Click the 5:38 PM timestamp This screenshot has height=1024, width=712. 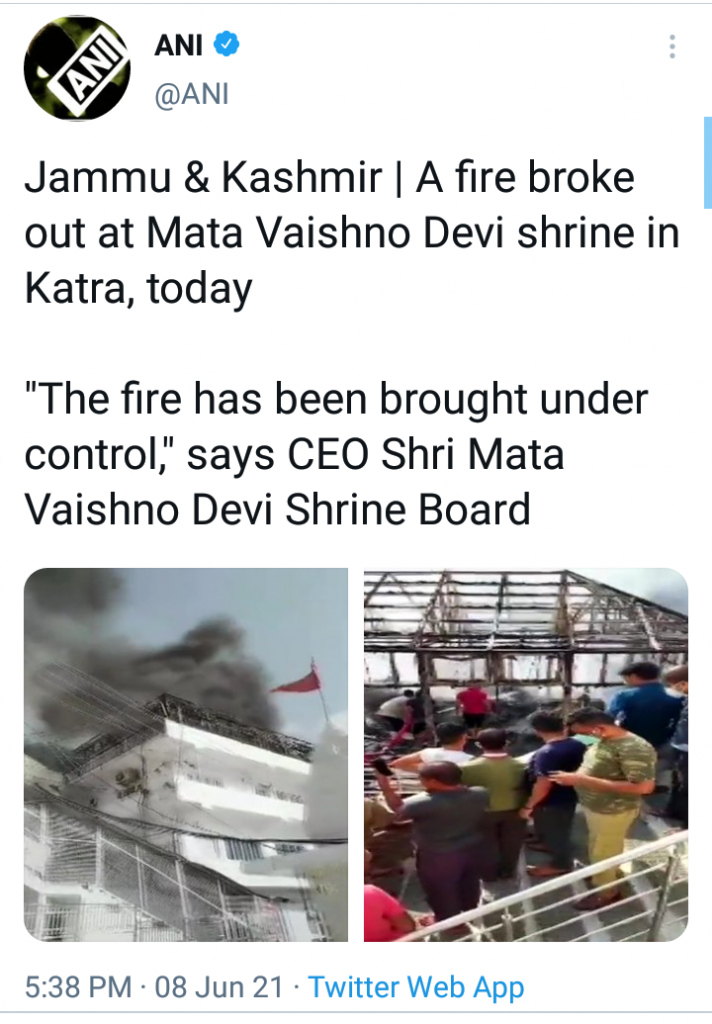pyautogui.click(x=78, y=987)
